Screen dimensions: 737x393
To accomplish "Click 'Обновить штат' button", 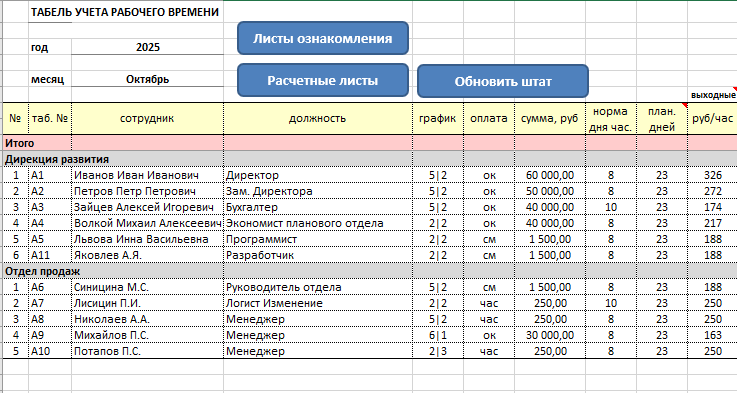I will tap(503, 81).
